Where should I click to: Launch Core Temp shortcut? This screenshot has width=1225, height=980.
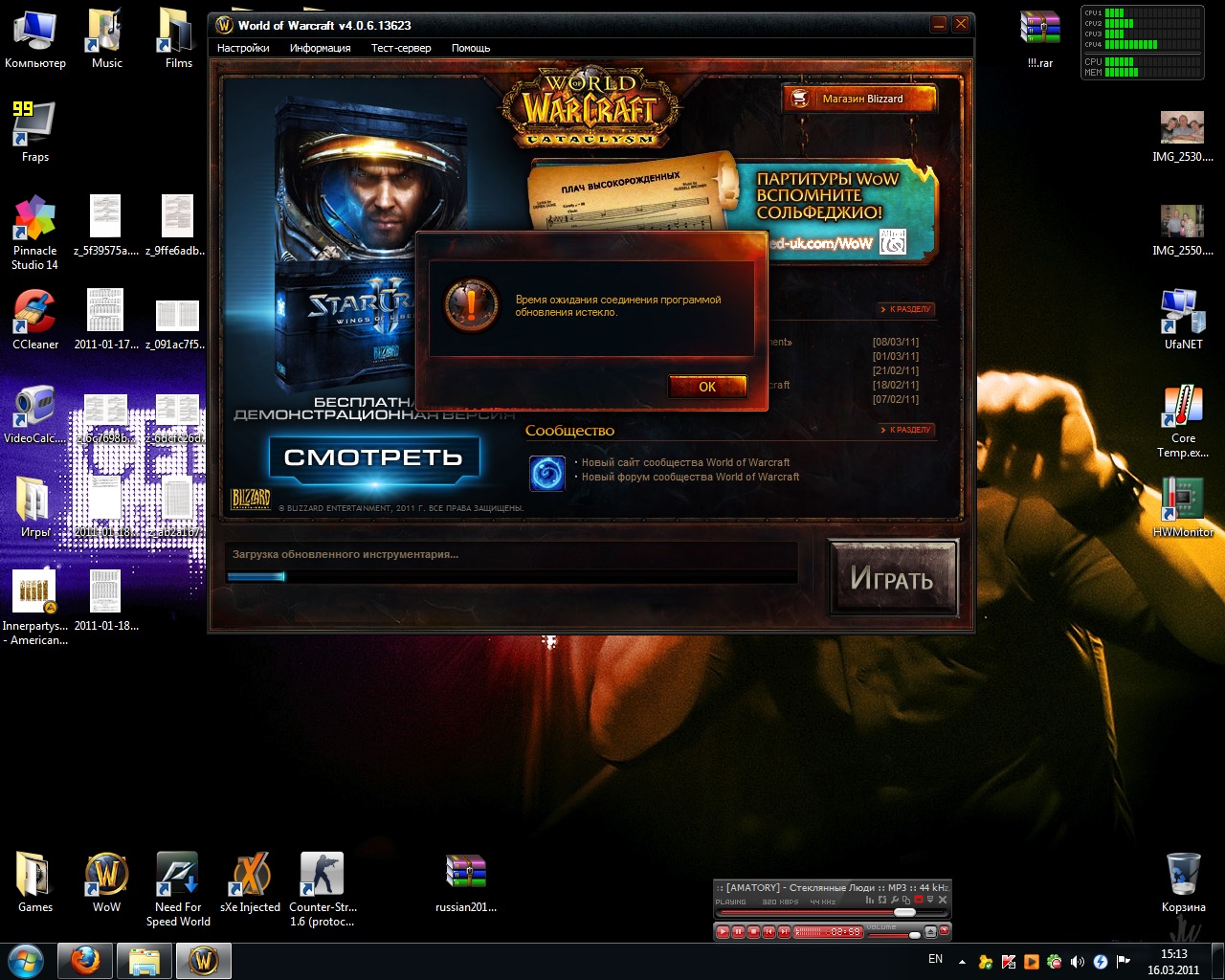[x=1183, y=421]
